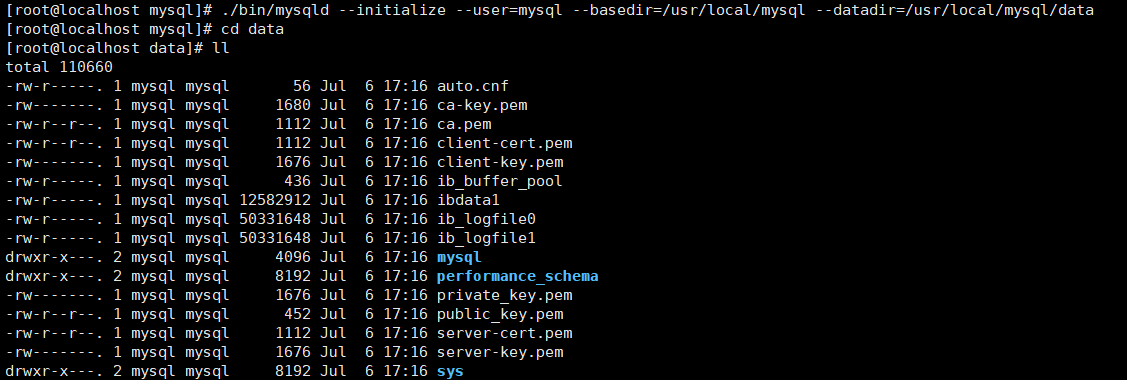The image size is (1127, 380).
Task: Select server-cert.pem in the listing
Action: 505,333
